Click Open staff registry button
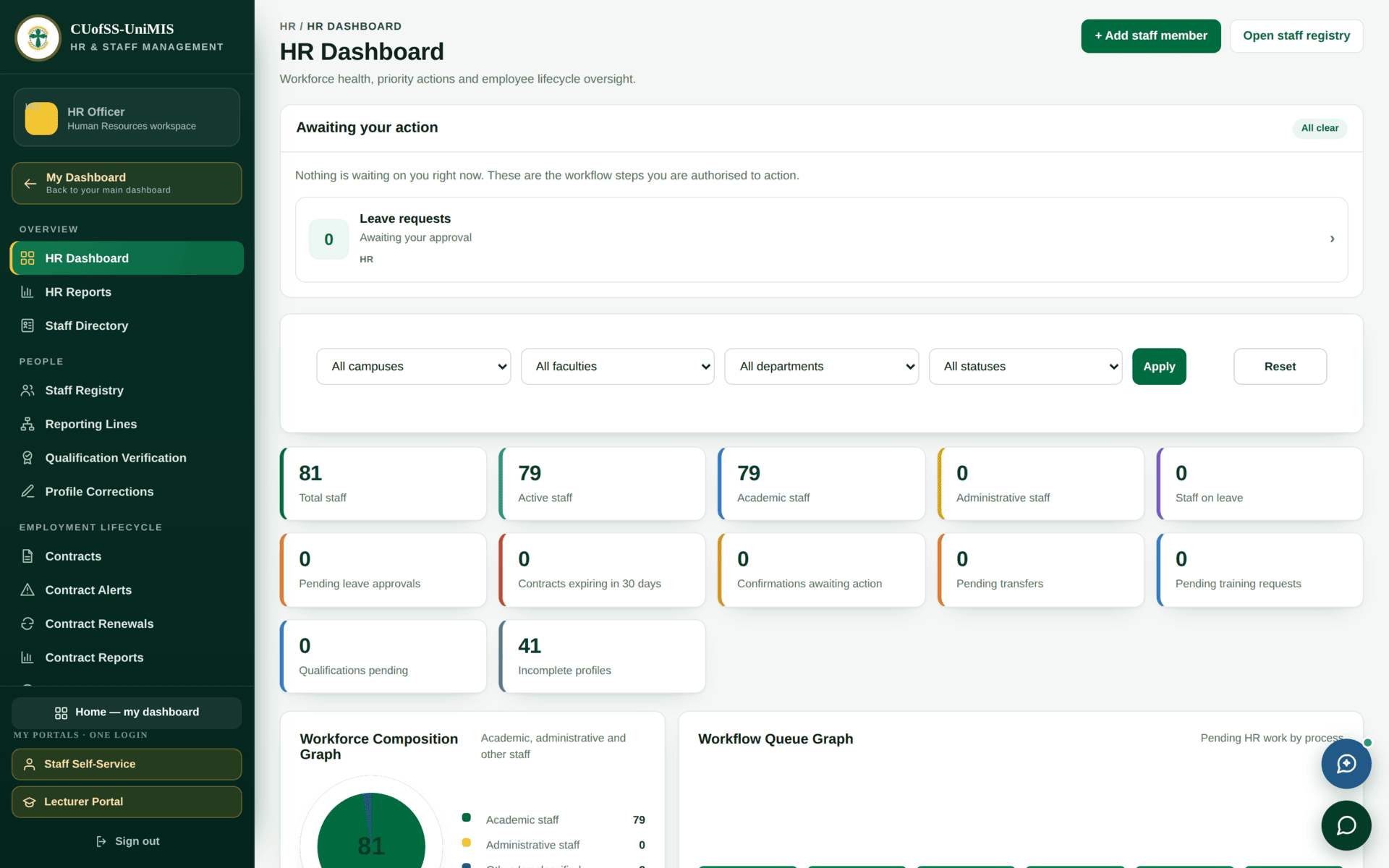The width and height of the screenshot is (1389, 868). tap(1296, 36)
